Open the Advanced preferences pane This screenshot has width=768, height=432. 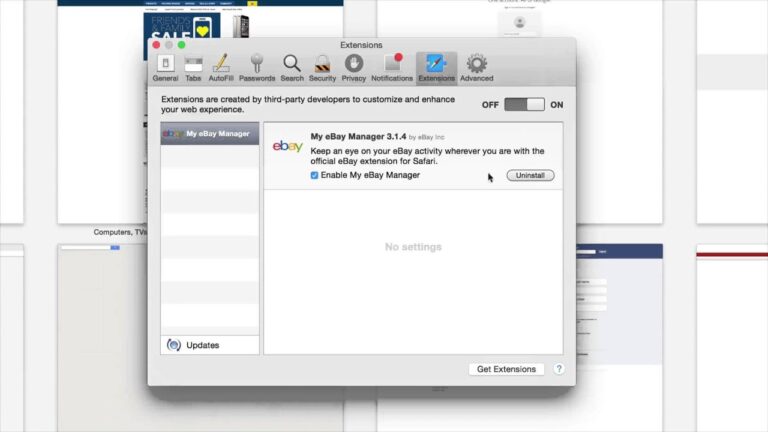click(x=477, y=68)
